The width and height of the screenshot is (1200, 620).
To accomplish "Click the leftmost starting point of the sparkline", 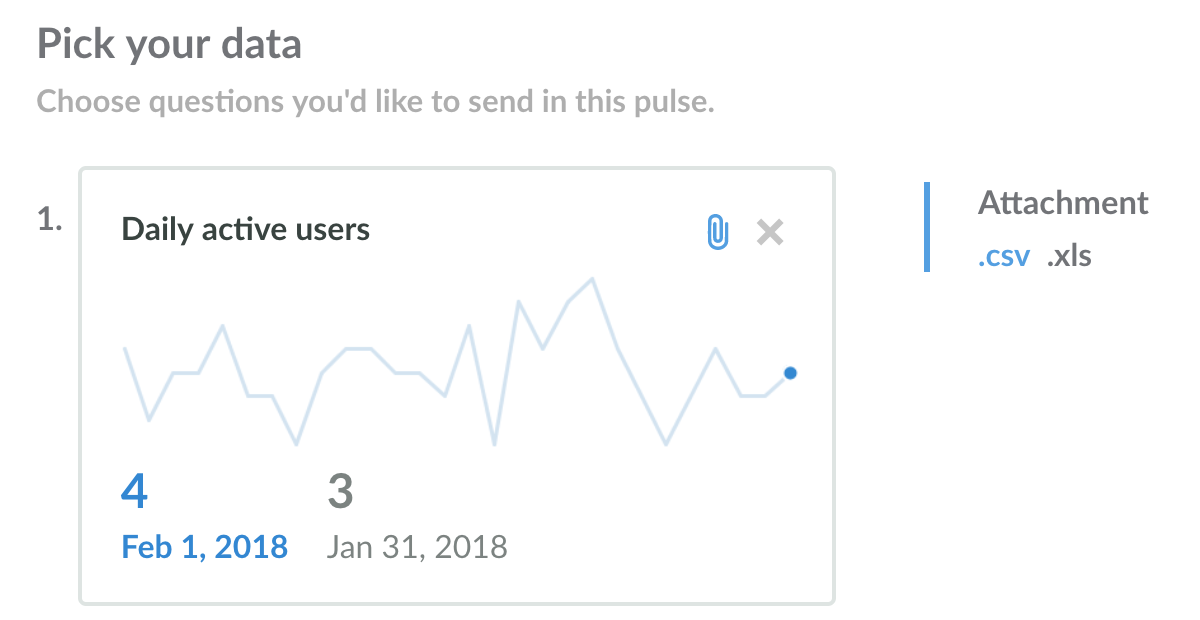I will coord(125,348).
